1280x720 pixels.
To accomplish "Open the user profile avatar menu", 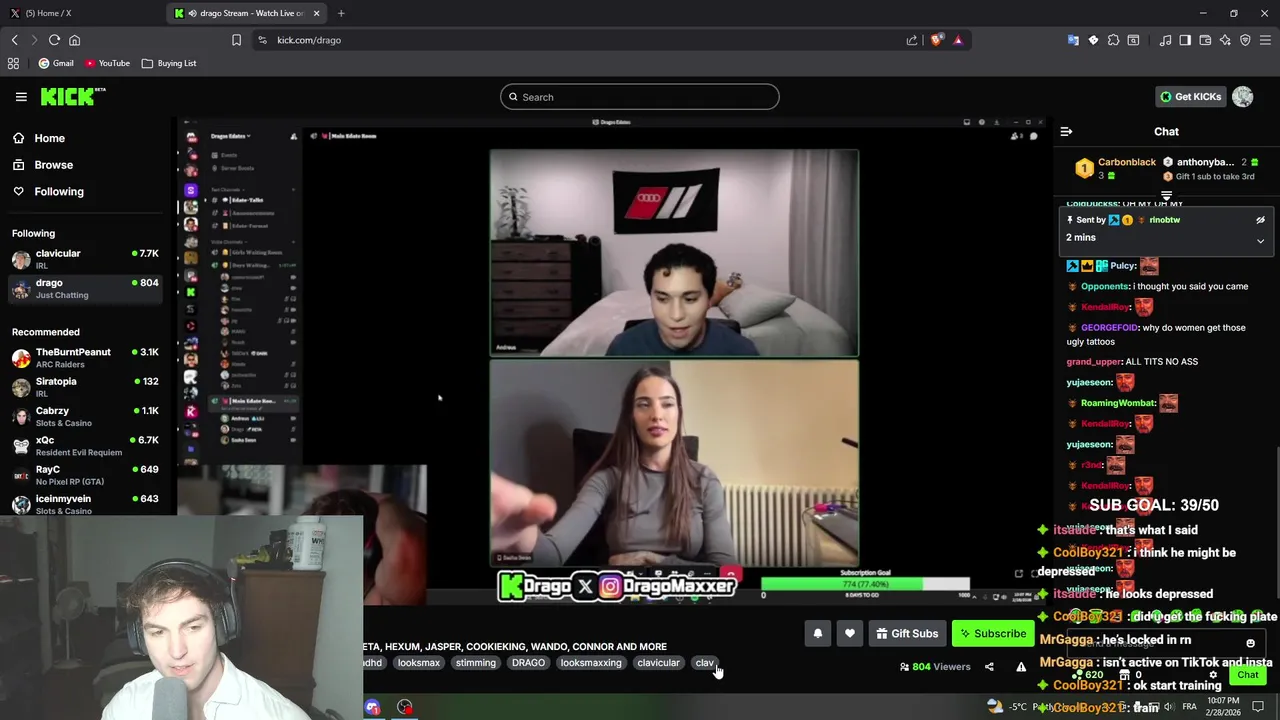I will pos(1242,97).
